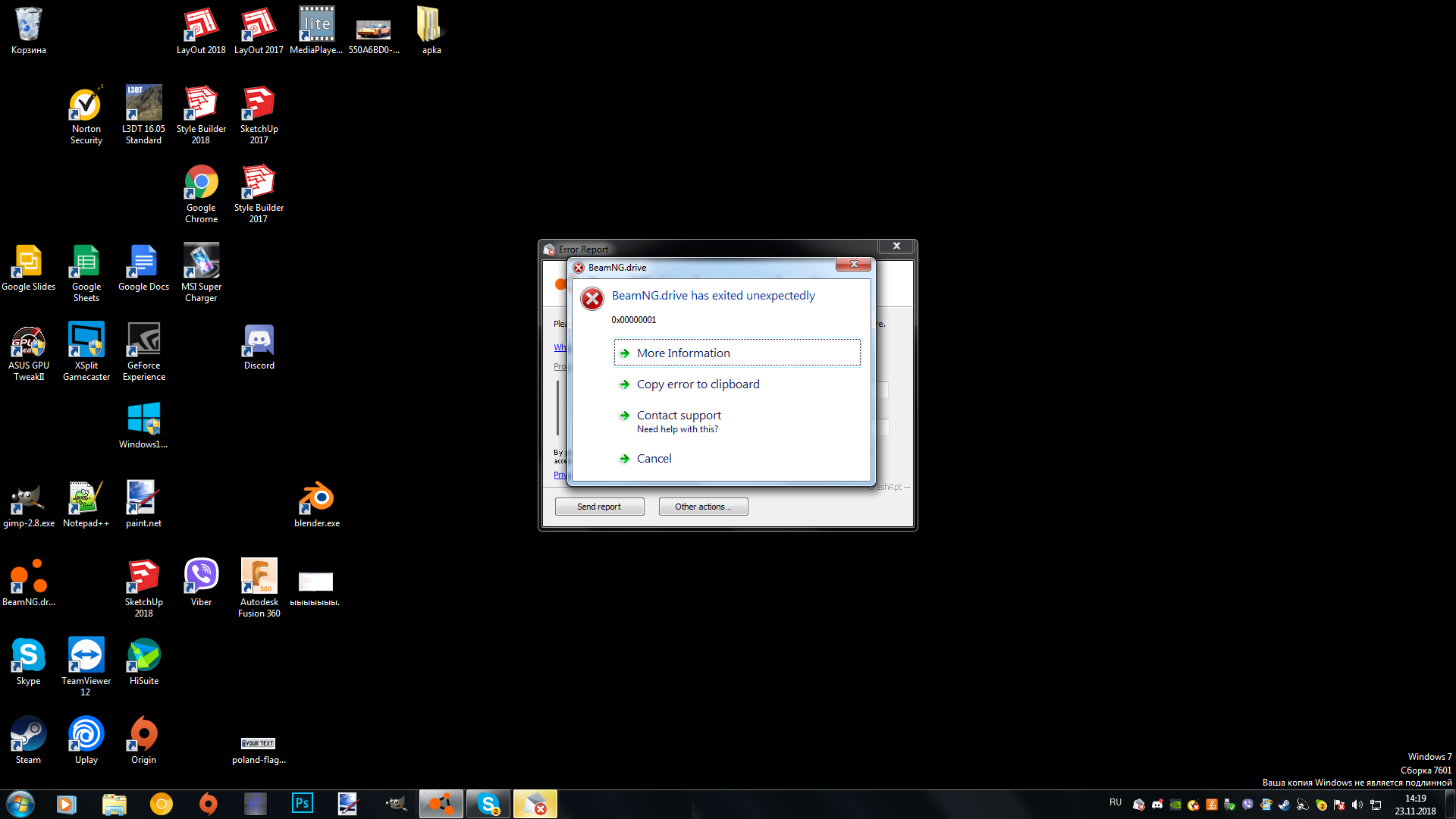The height and width of the screenshot is (819, 1456).
Task: Open the Windows Start menu
Action: click(20, 804)
